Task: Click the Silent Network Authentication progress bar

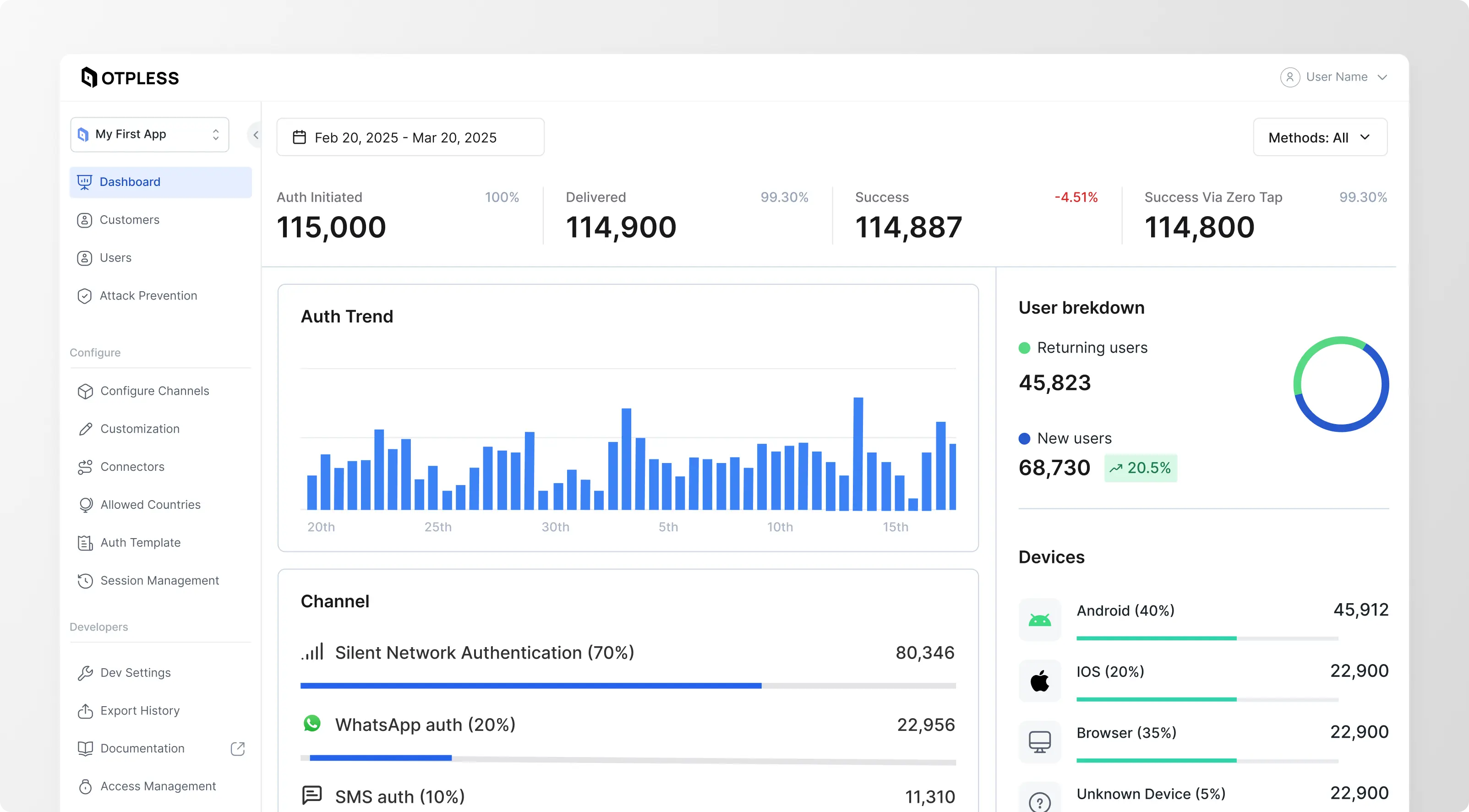Action: pyautogui.click(x=628, y=686)
